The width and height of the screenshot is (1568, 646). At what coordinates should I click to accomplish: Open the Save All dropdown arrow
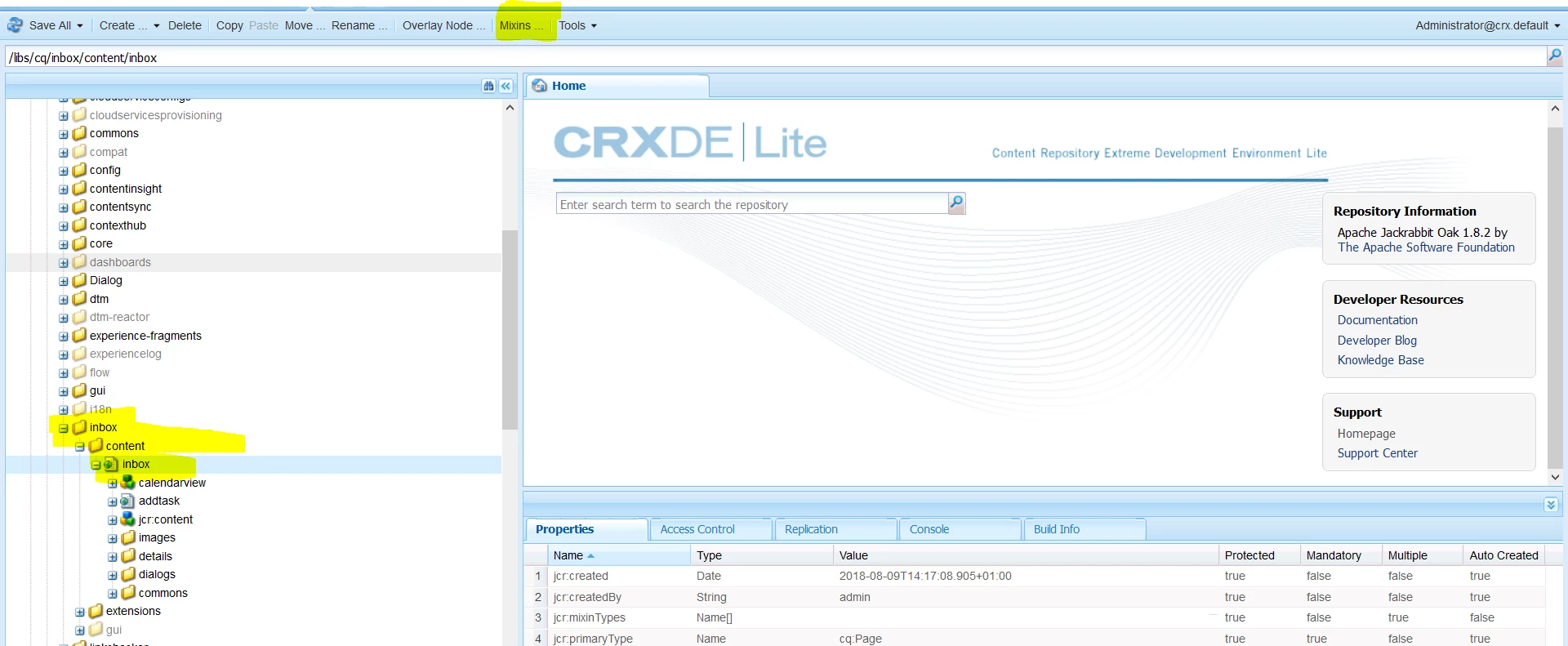point(80,26)
